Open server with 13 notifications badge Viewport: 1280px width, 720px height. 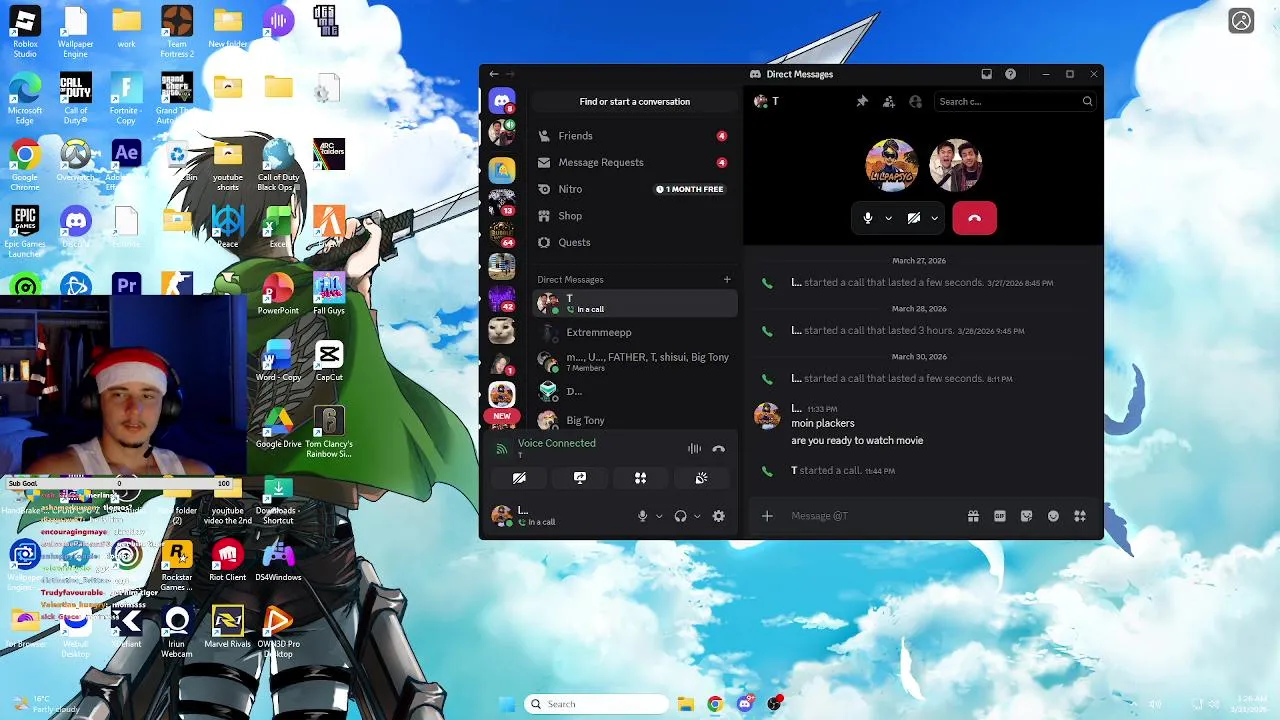pyautogui.click(x=502, y=201)
